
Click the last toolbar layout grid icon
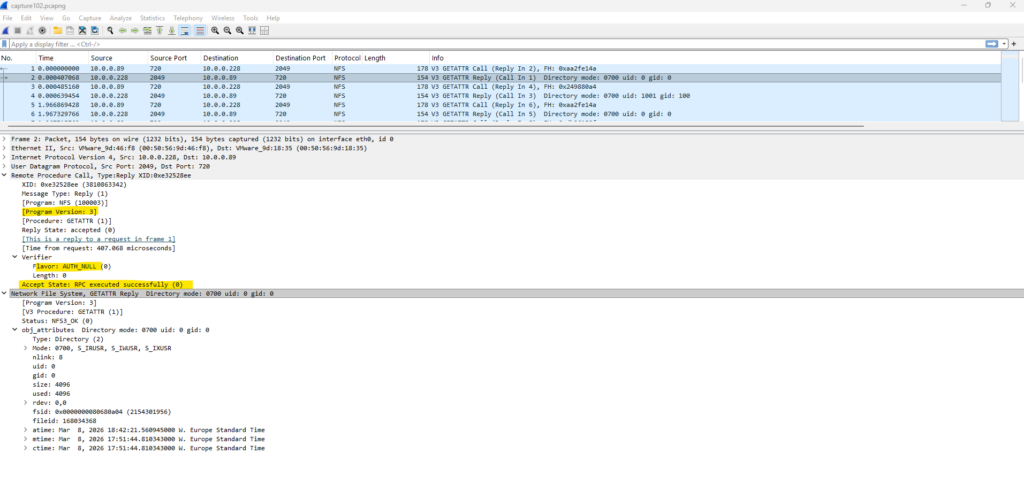264,31
